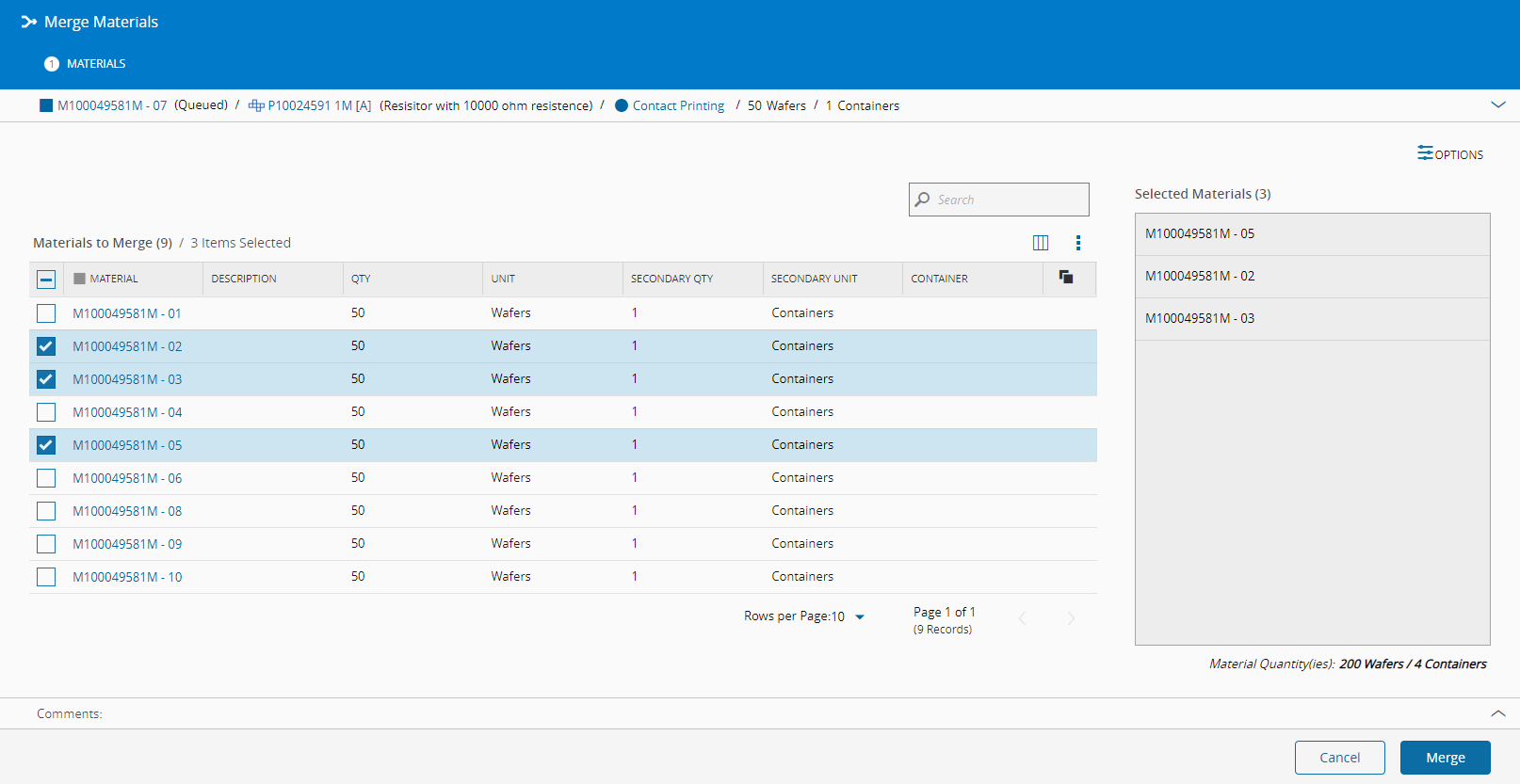The image size is (1520, 784).
Task: Click into the Search input field
Action: 1008,200
